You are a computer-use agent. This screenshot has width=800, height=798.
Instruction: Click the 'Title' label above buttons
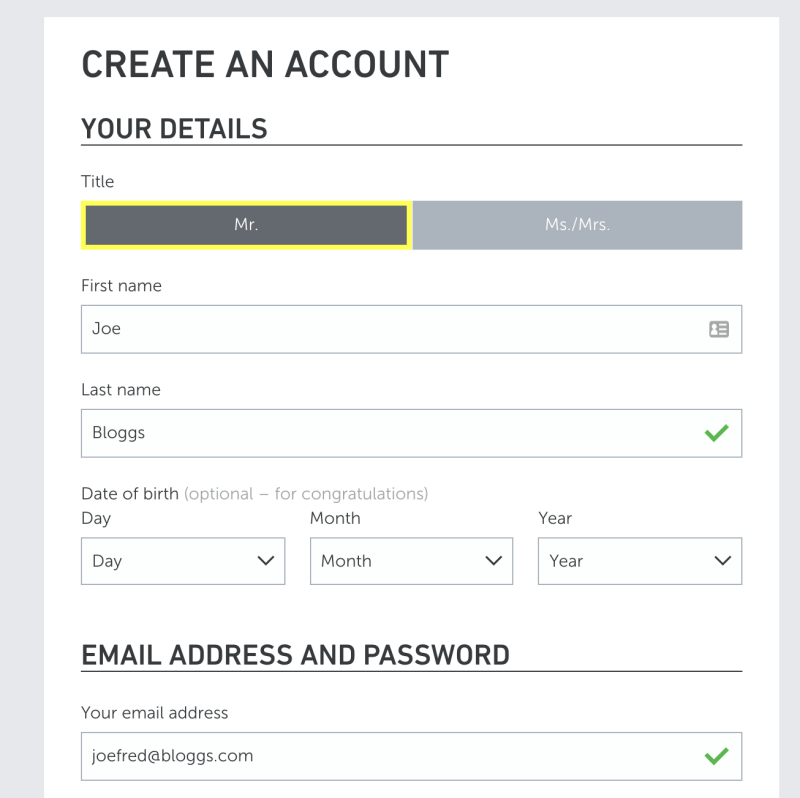pos(97,182)
